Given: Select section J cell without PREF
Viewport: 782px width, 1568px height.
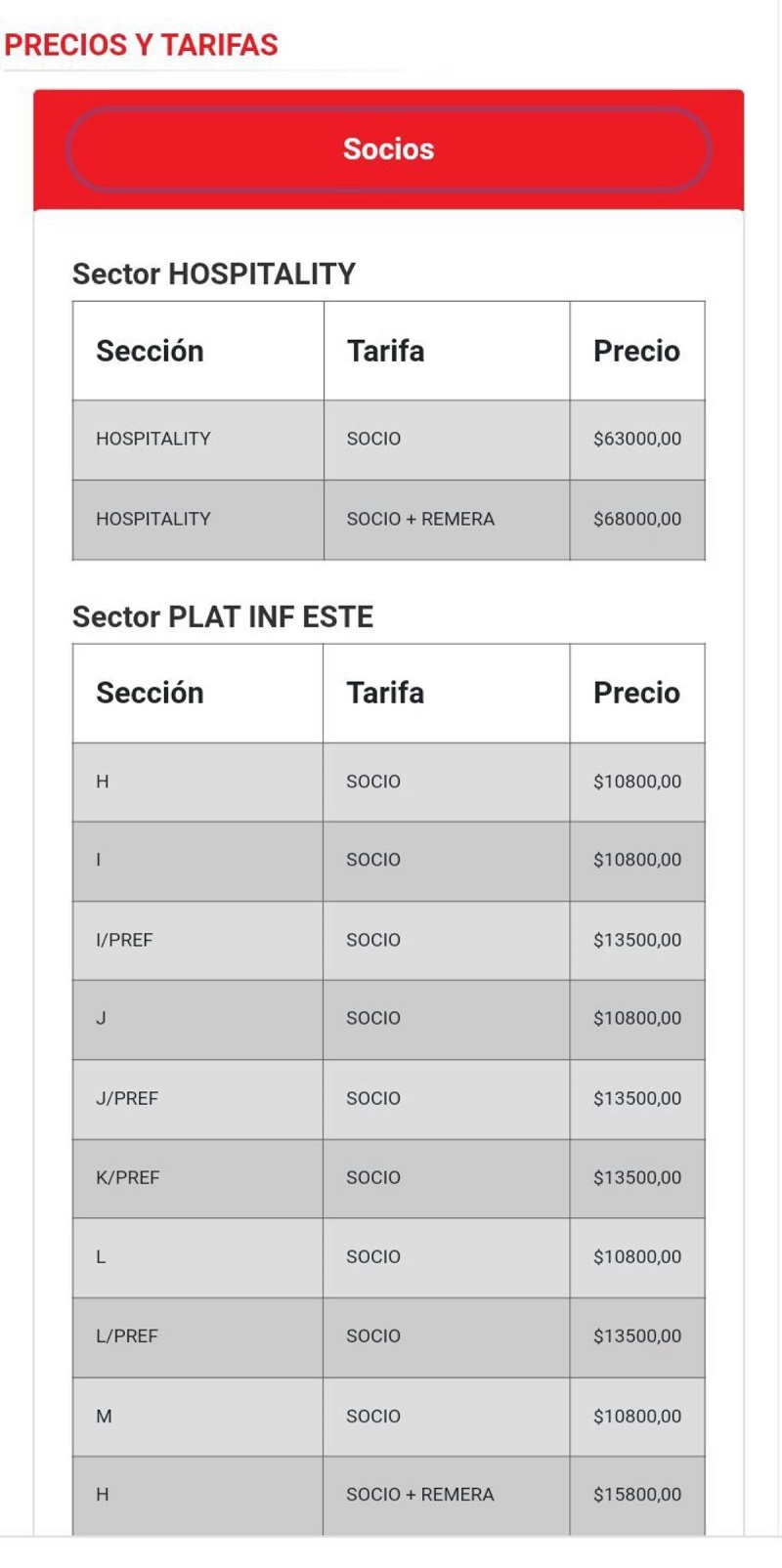Looking at the screenshot, I should point(198,1018).
